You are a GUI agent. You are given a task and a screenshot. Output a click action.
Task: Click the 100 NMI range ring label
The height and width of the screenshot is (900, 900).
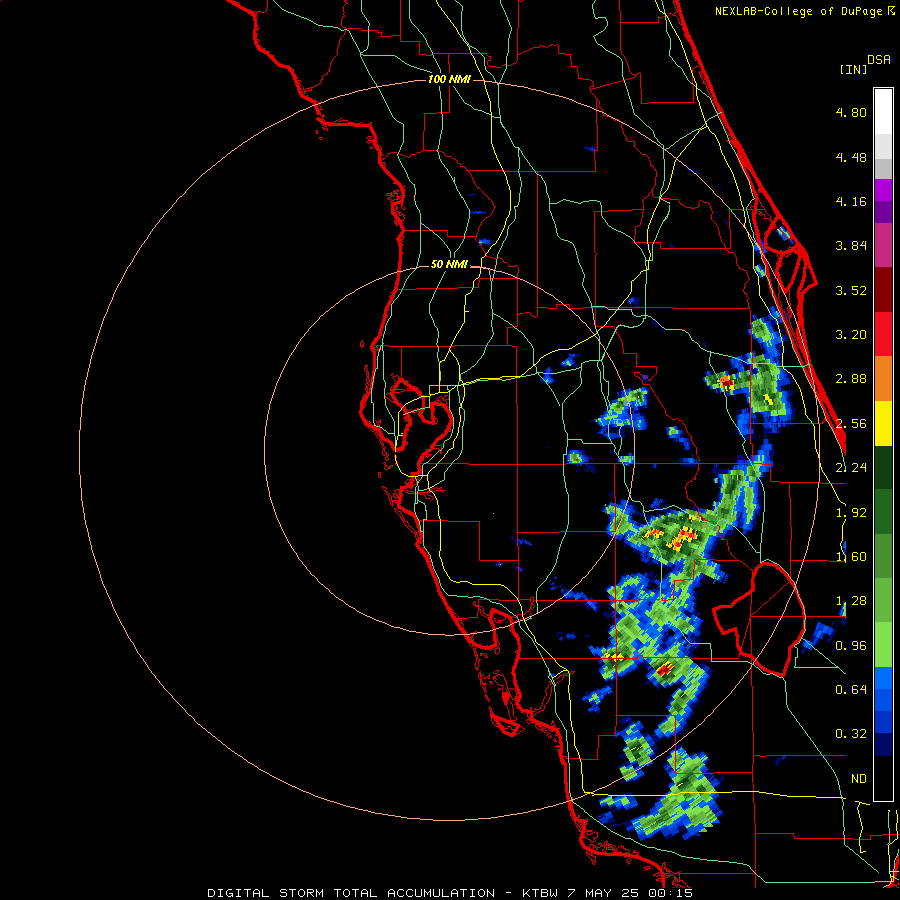(x=449, y=79)
